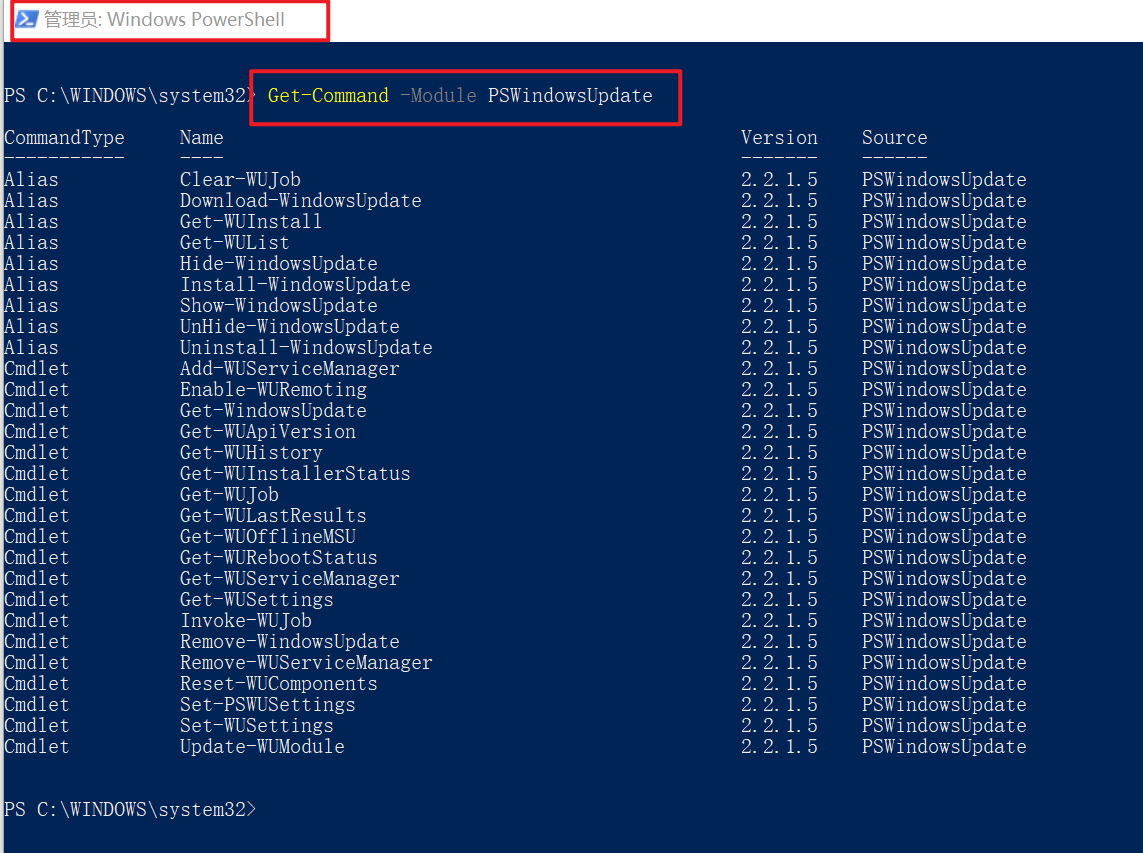Click the empty bottom PS C:\WINDOWS\system32 prompt
1143x853 pixels.
[130, 810]
